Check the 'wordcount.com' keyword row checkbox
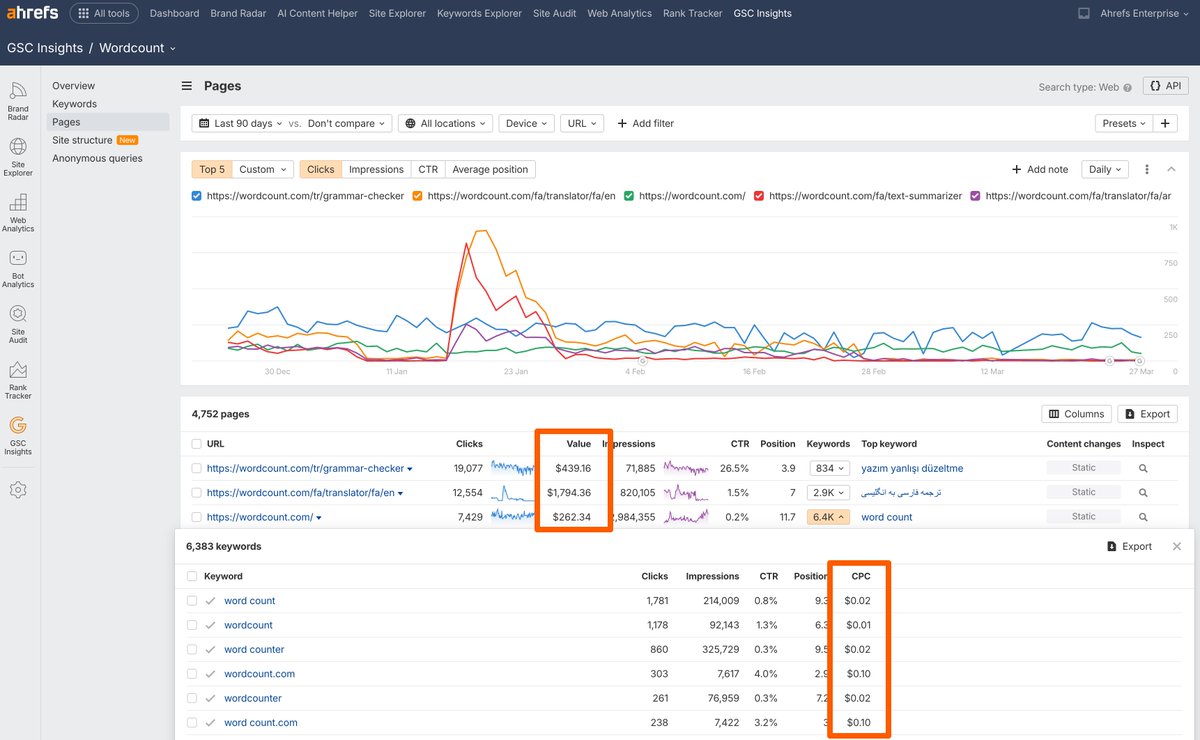Viewport: 1200px width, 740px height. click(192, 674)
